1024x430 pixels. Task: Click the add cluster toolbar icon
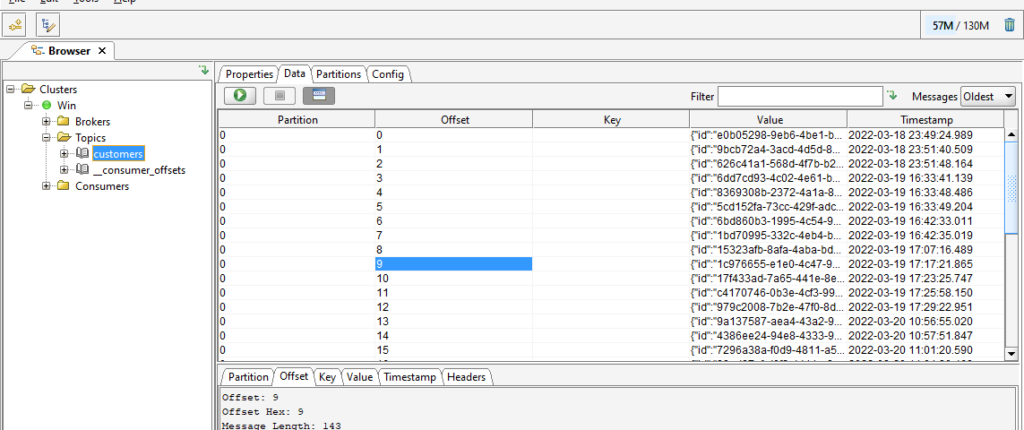click(14, 25)
